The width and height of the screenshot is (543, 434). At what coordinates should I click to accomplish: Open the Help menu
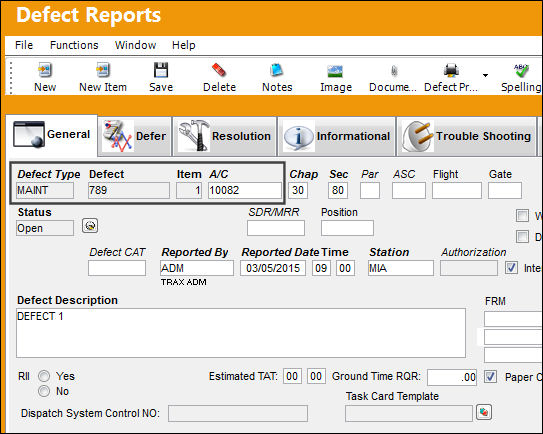point(184,45)
